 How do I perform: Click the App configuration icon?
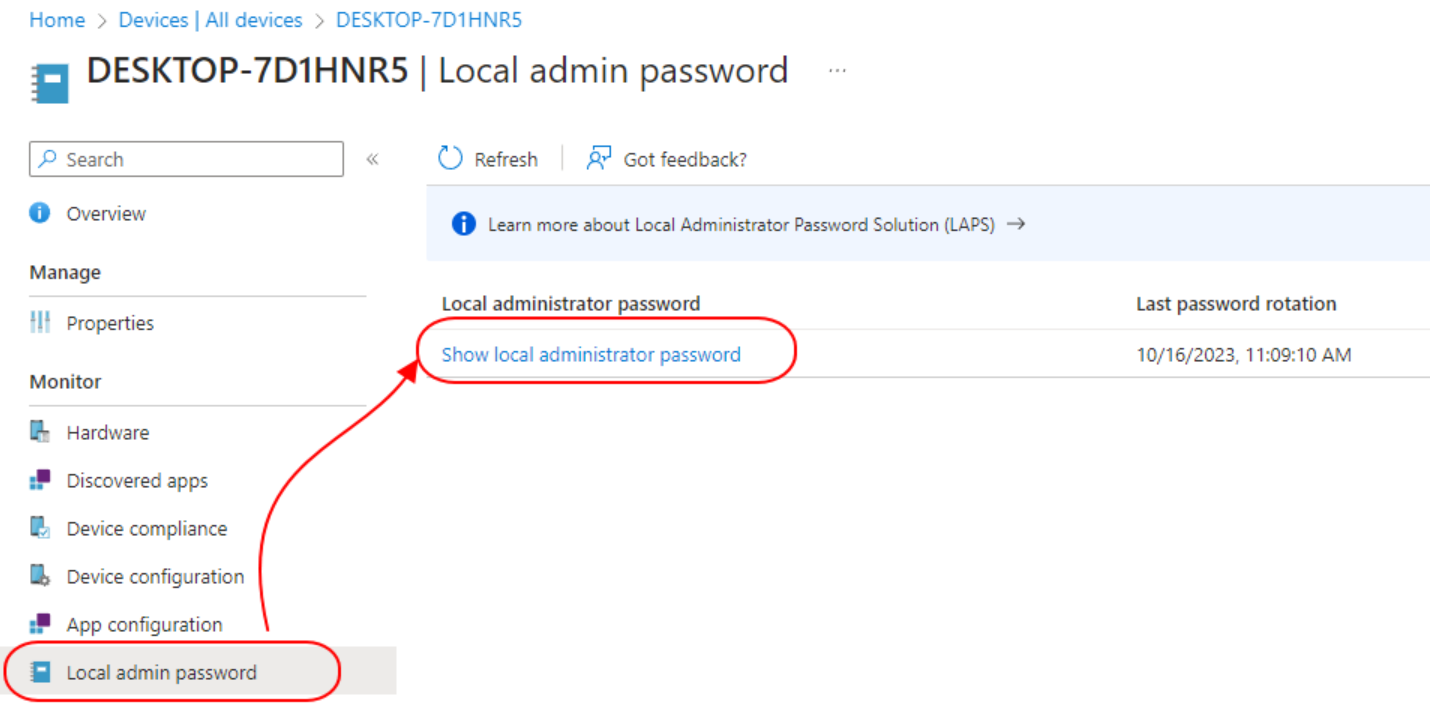tap(40, 624)
